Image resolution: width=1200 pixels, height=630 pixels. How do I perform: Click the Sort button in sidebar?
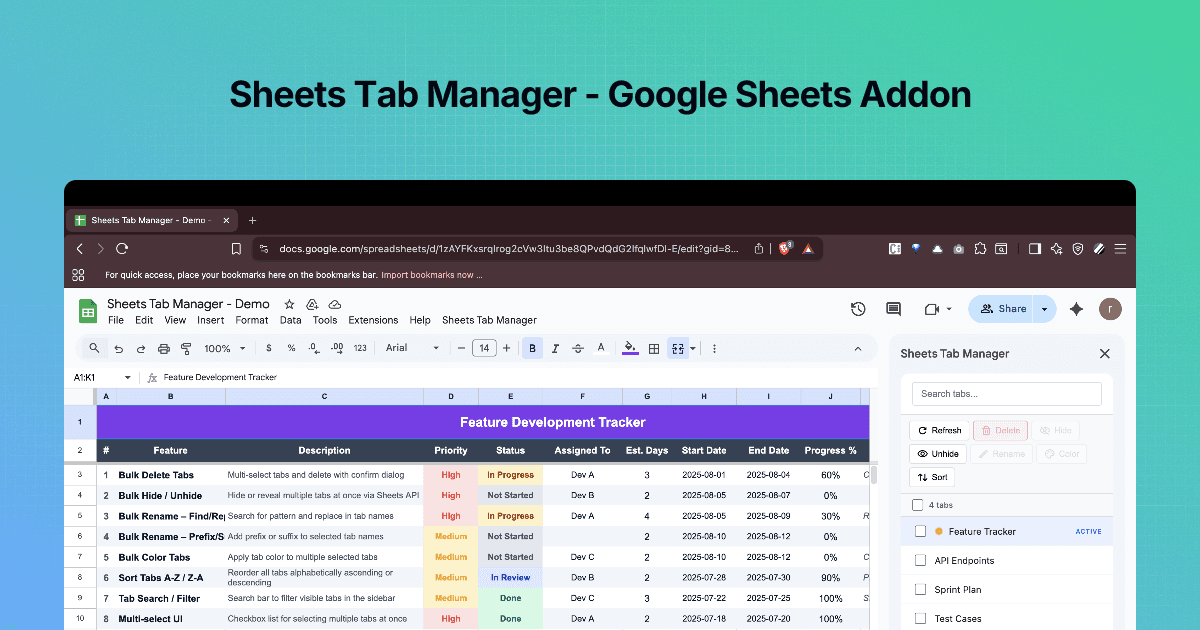pyautogui.click(x=932, y=477)
